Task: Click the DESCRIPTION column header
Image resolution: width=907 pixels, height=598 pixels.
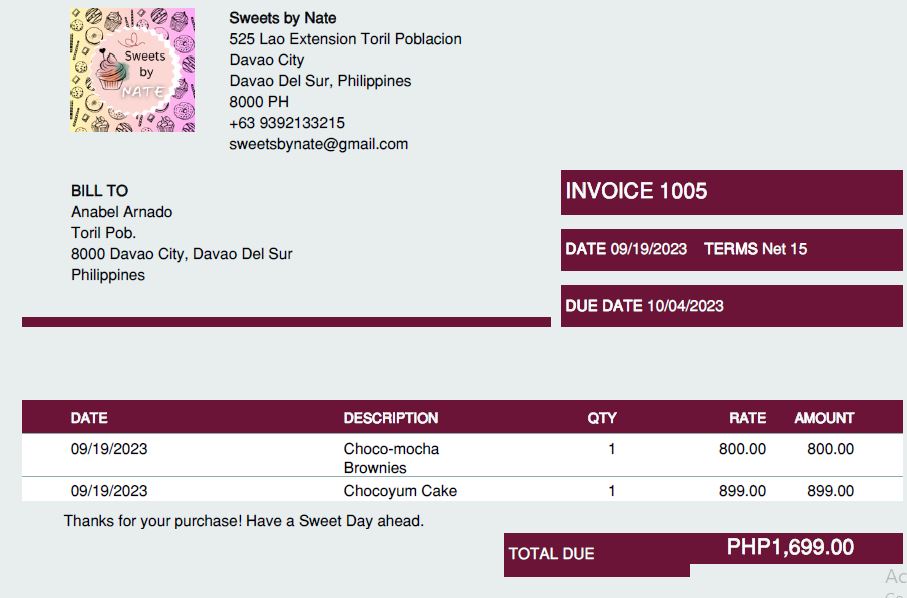Action: click(x=390, y=418)
